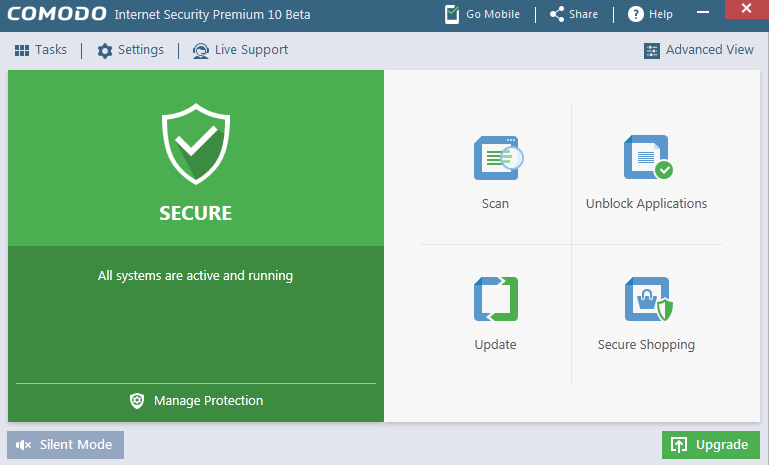
Task: Open the Tasks menu label
Action: [x=51, y=50]
